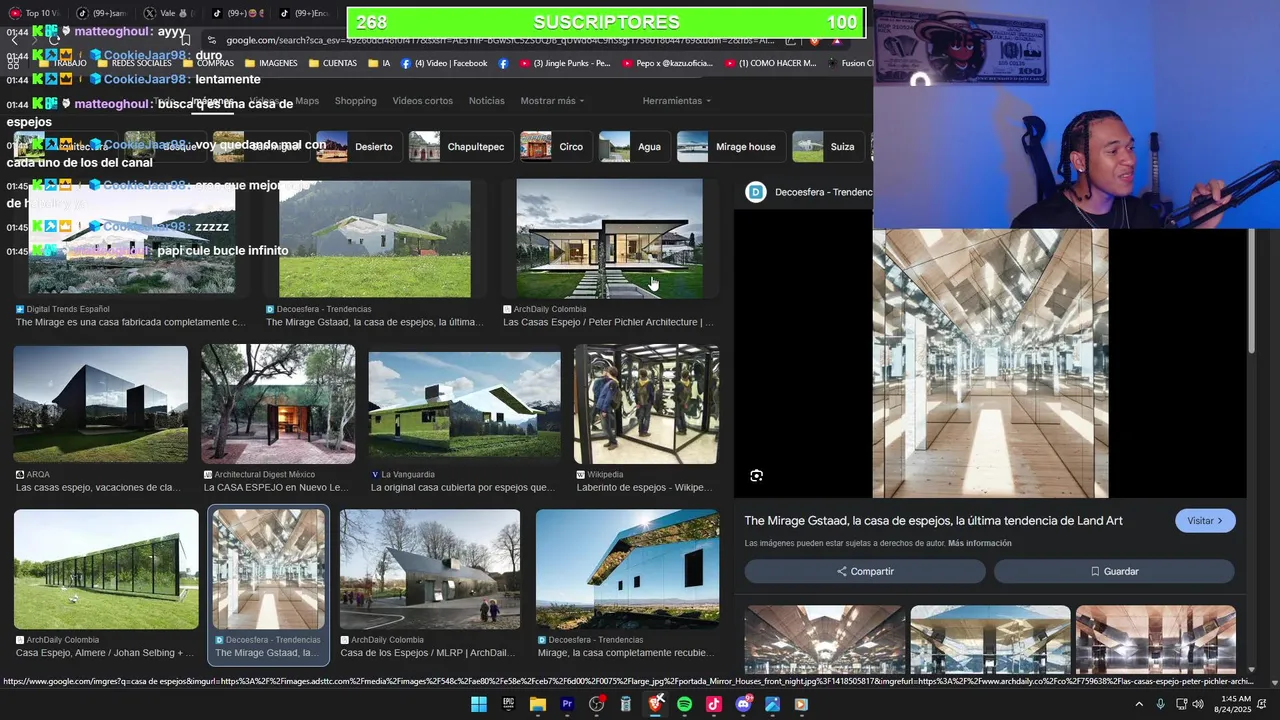Switch to the Shopping search tab
Image resolution: width=1280 pixels, height=720 pixels.
(356, 101)
